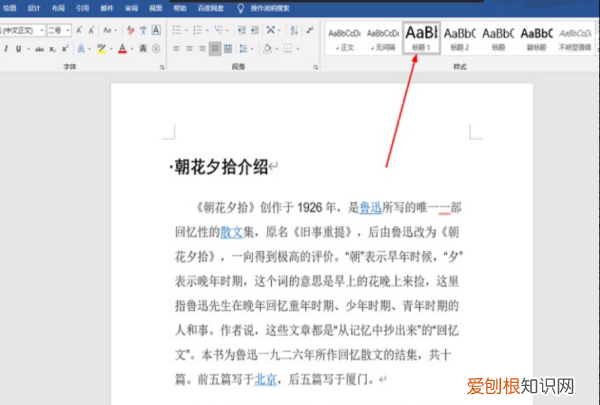The image size is (600, 405).
Task: Follow the 鲁迅 hyperlink in the document
Action: pos(370,207)
